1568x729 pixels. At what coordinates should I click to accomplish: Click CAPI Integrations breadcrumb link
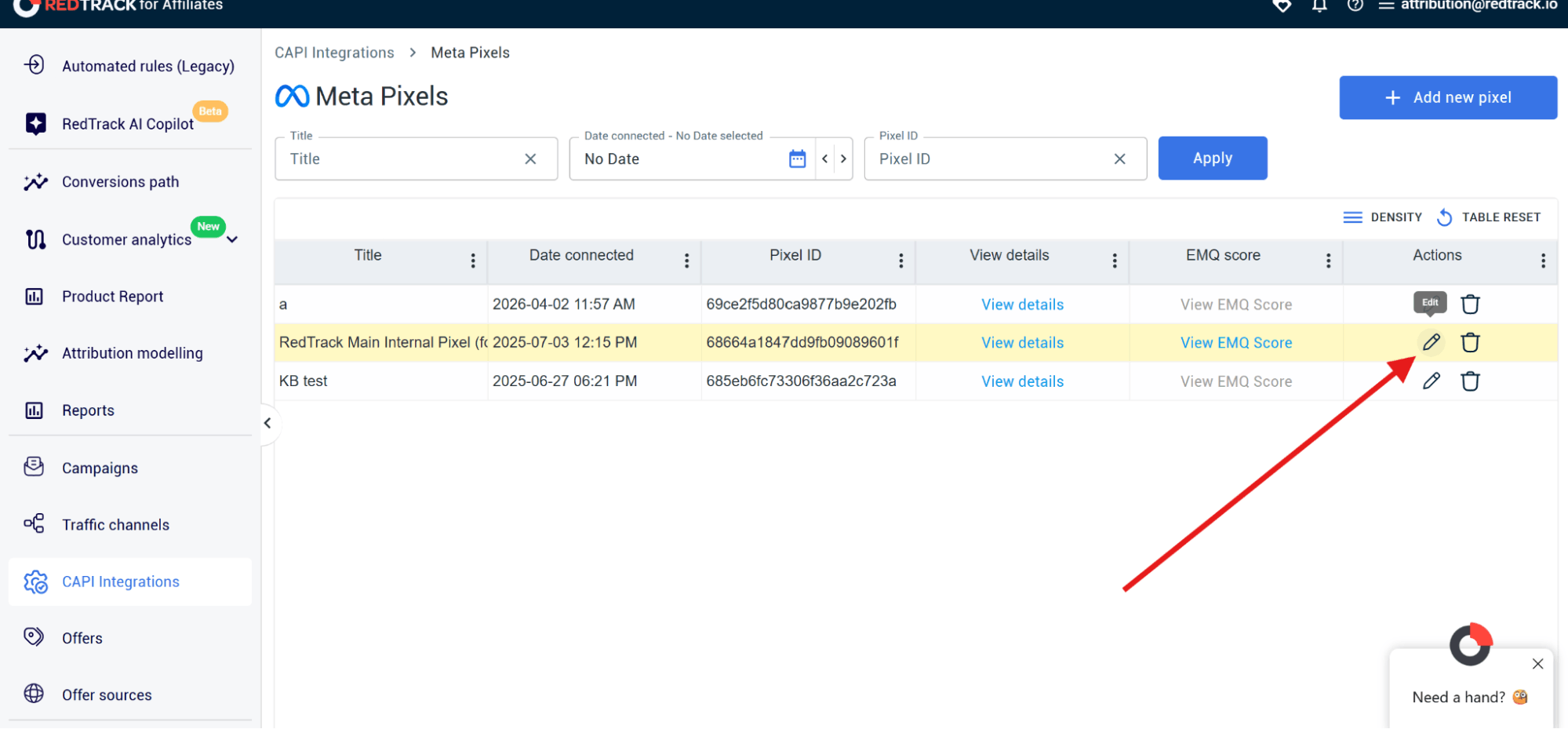(x=334, y=53)
